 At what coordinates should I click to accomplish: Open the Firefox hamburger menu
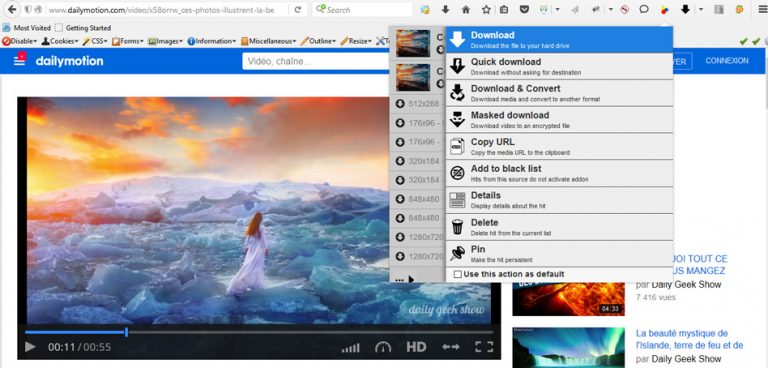(762, 9)
